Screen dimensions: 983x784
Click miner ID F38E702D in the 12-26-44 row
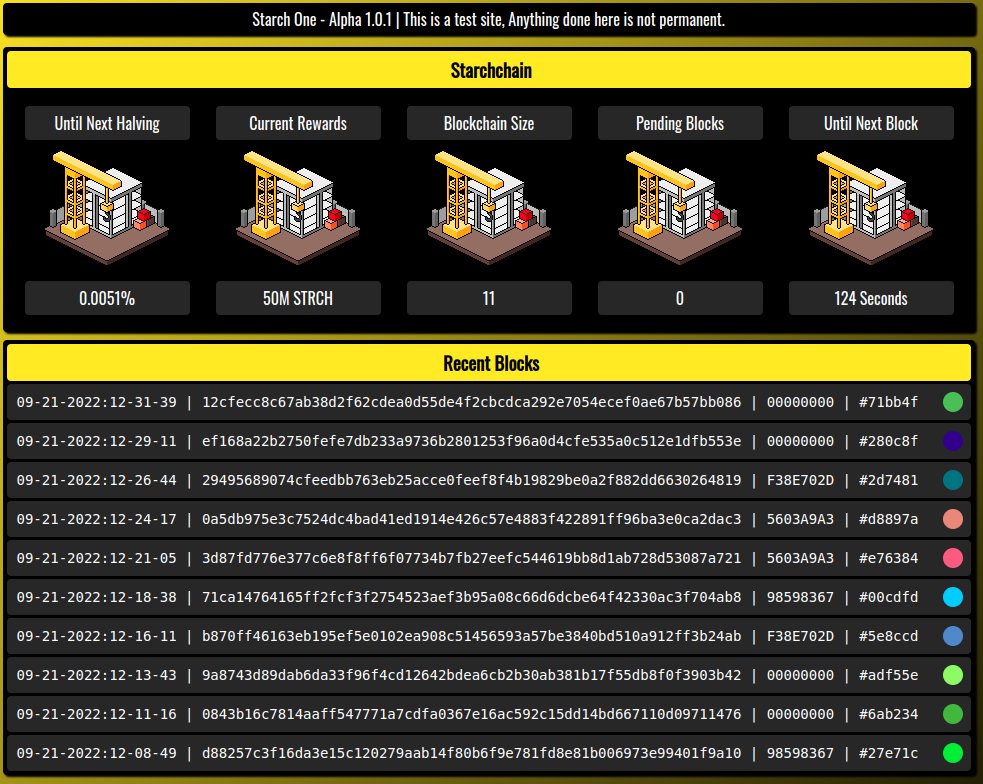coord(801,480)
